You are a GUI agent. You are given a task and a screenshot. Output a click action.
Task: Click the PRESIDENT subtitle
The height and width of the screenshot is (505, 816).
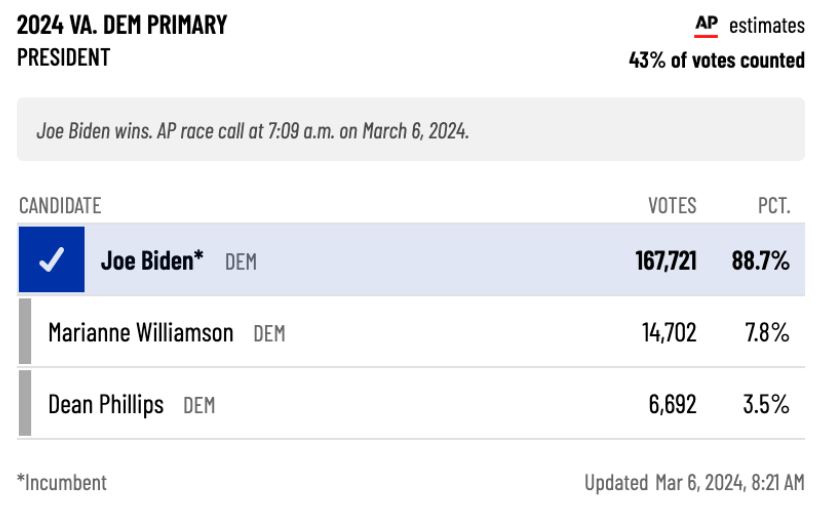63,57
